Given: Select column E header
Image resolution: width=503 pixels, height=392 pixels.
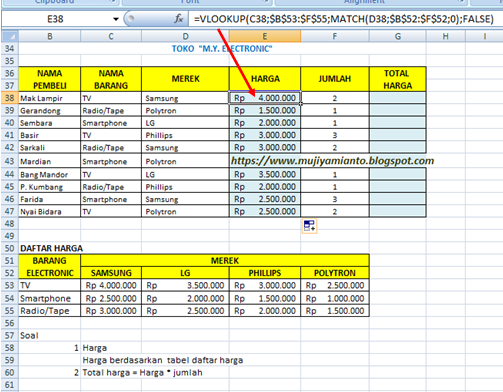Looking at the screenshot, I should tap(265, 36).
